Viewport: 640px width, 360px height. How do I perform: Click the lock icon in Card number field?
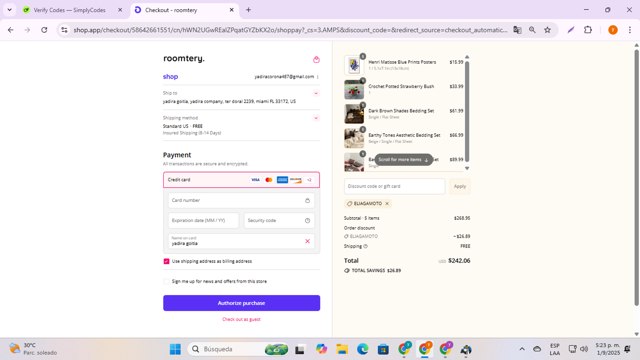tap(307, 200)
